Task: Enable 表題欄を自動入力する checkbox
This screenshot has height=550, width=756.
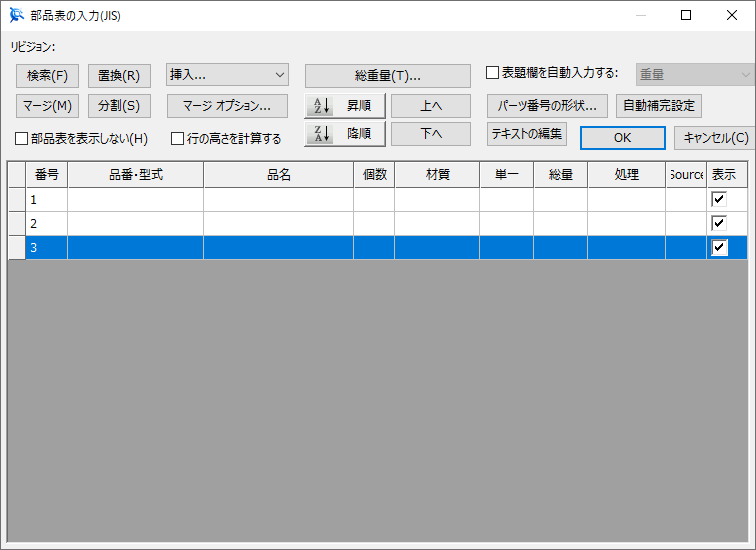Action: click(492, 73)
